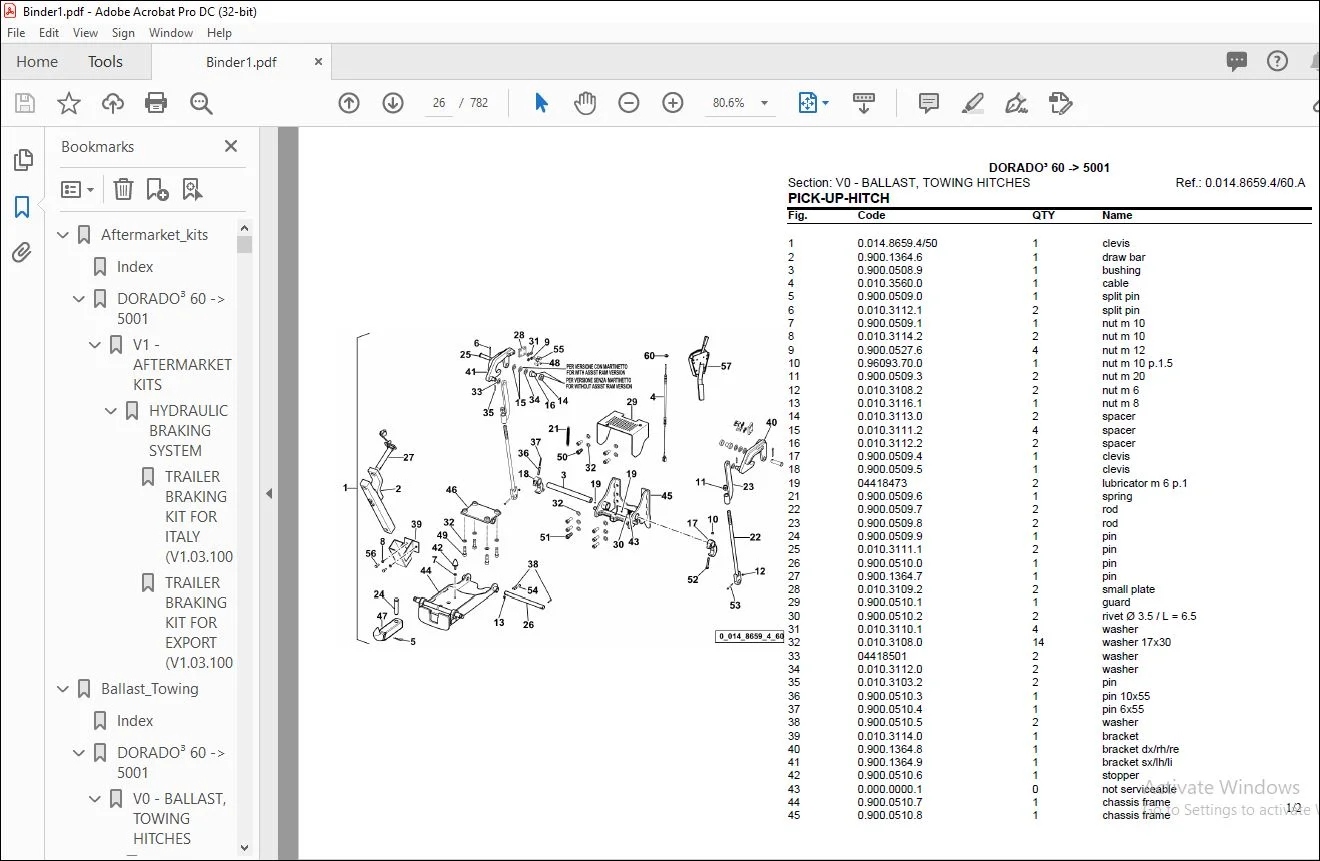This screenshot has width=1320, height=861.
Task: Open the Sign menu
Action: (123, 32)
